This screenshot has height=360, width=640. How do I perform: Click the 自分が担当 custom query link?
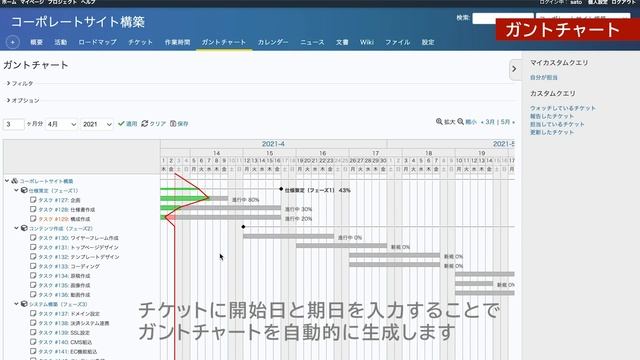[544, 77]
